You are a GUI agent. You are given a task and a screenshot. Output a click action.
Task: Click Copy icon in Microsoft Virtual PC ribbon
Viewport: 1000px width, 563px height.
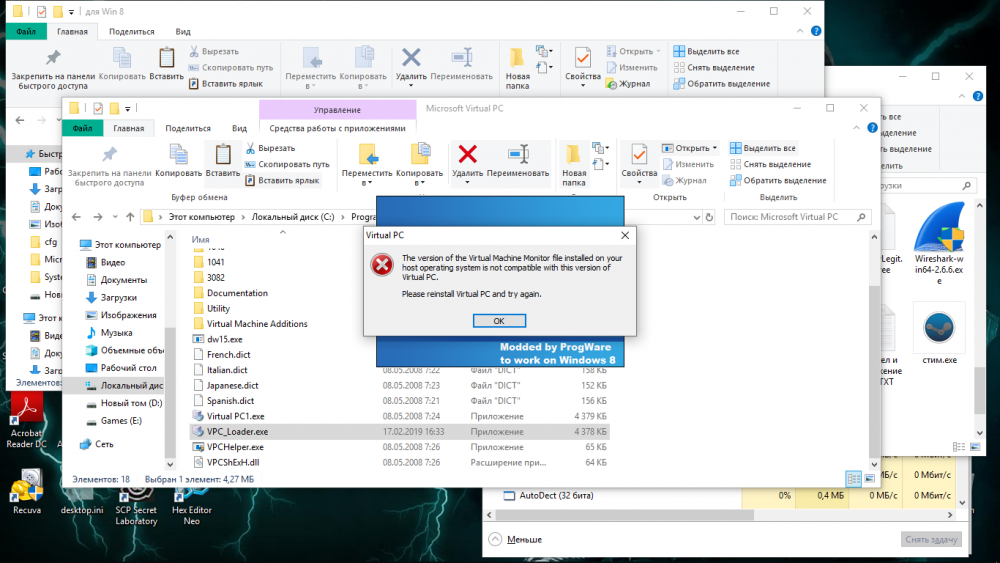pos(179,154)
